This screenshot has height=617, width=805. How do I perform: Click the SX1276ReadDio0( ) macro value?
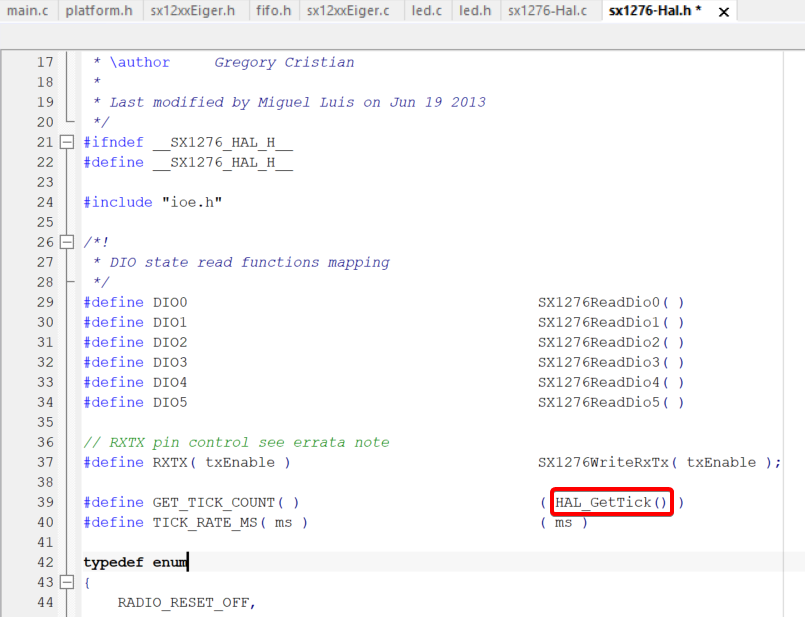tap(611, 302)
